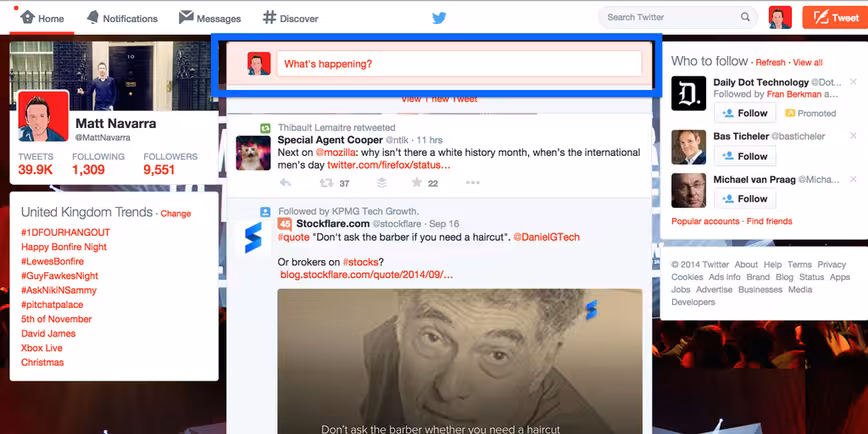Open the Special Agent Cooper profile name
868x434 pixels.
[x=330, y=140]
